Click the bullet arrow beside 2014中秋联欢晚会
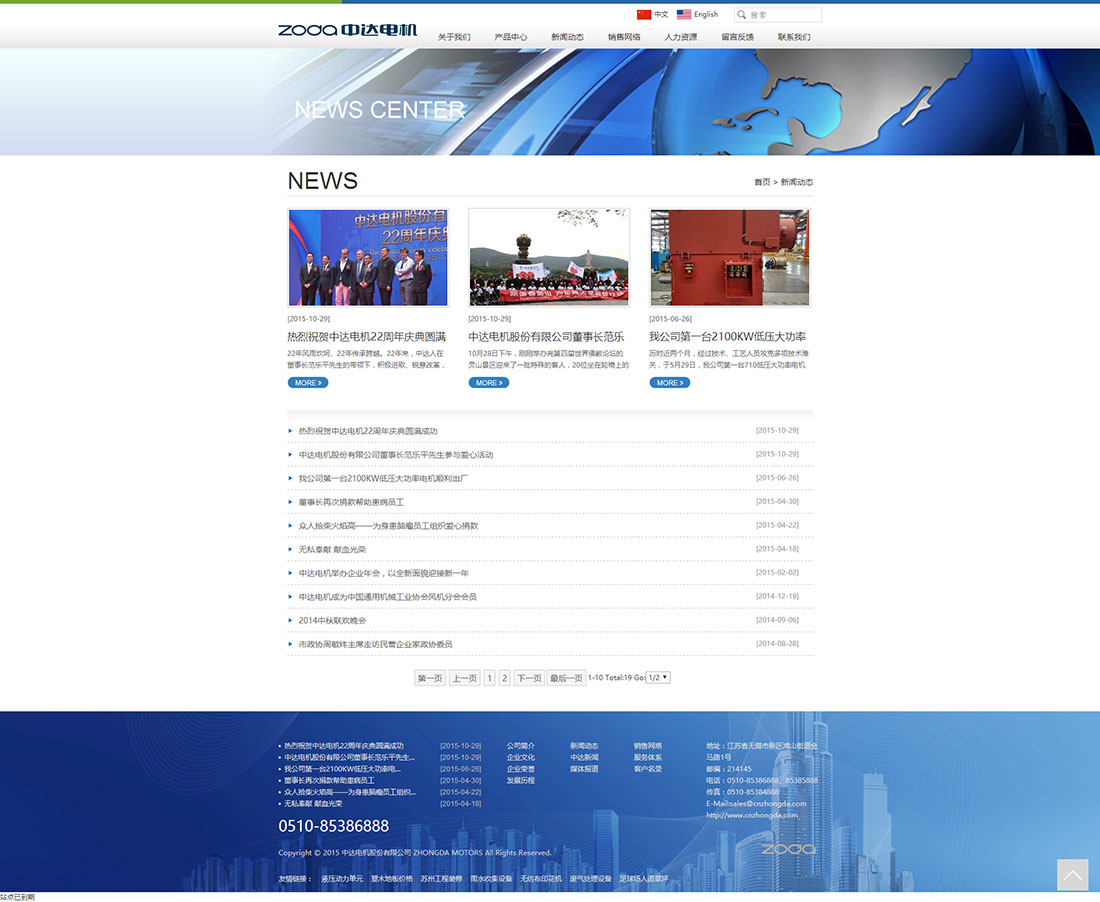 (x=290, y=620)
